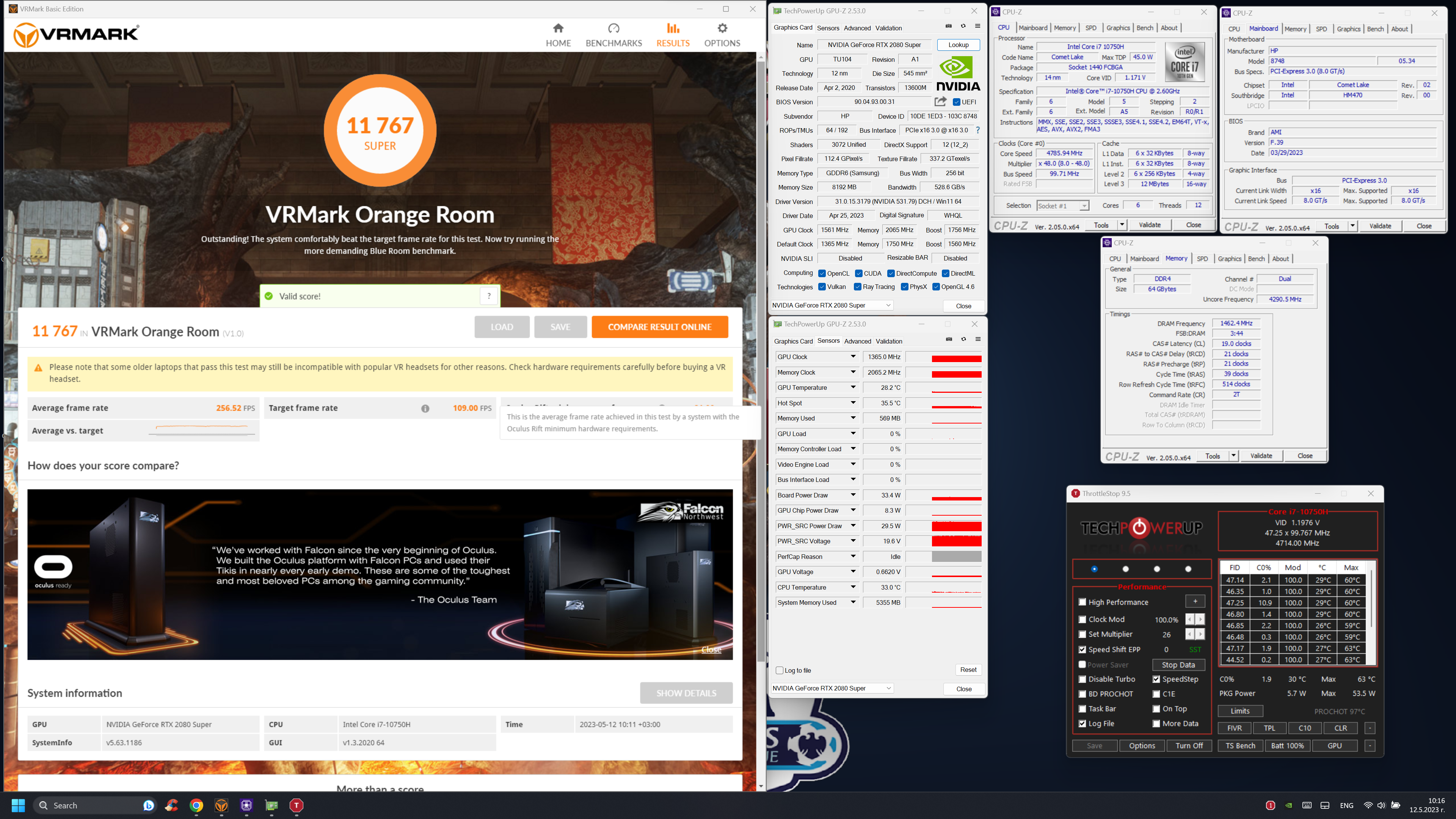
Task: Toggle SpeedStep checkbox in ThrottleStop
Action: coord(1156,679)
